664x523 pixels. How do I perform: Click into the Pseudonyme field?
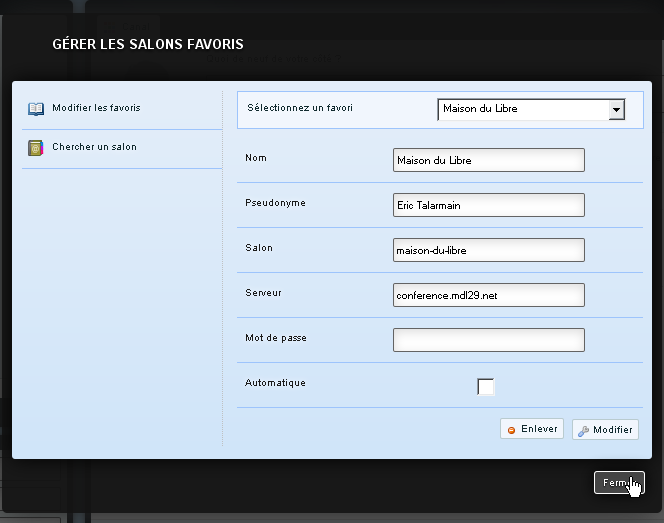(x=488, y=205)
